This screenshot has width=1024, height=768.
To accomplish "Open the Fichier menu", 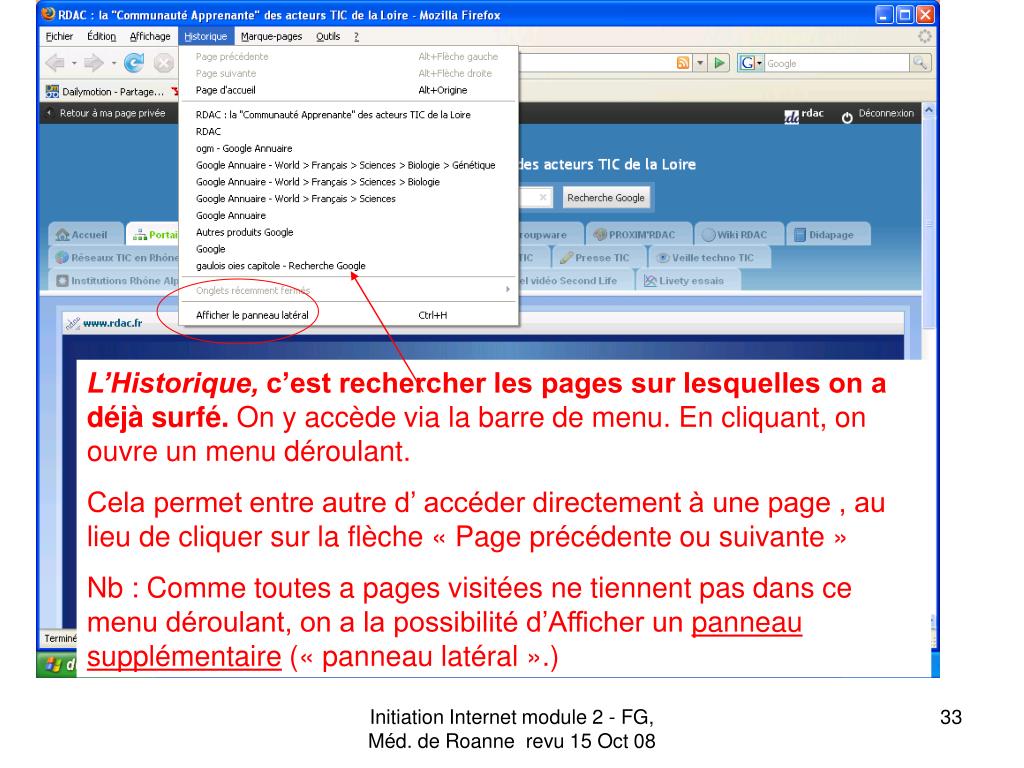I will (x=59, y=37).
